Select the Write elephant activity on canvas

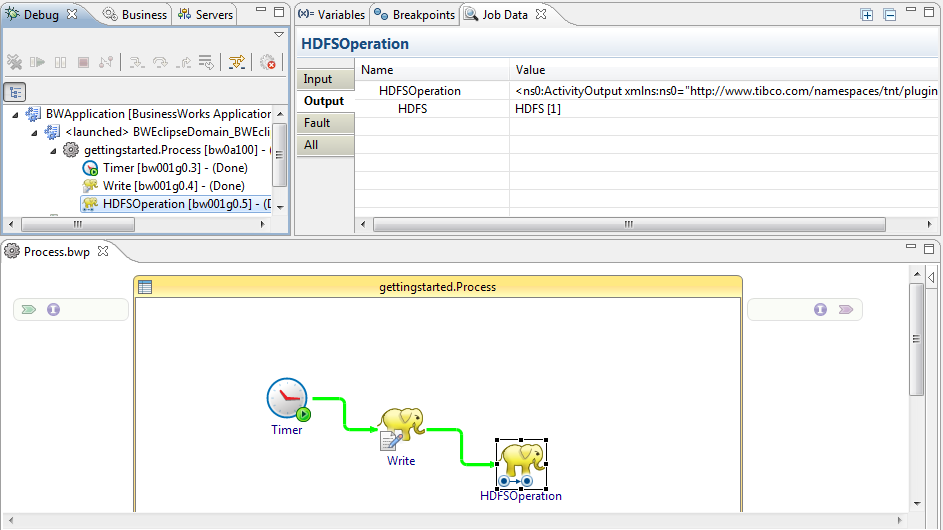click(401, 429)
